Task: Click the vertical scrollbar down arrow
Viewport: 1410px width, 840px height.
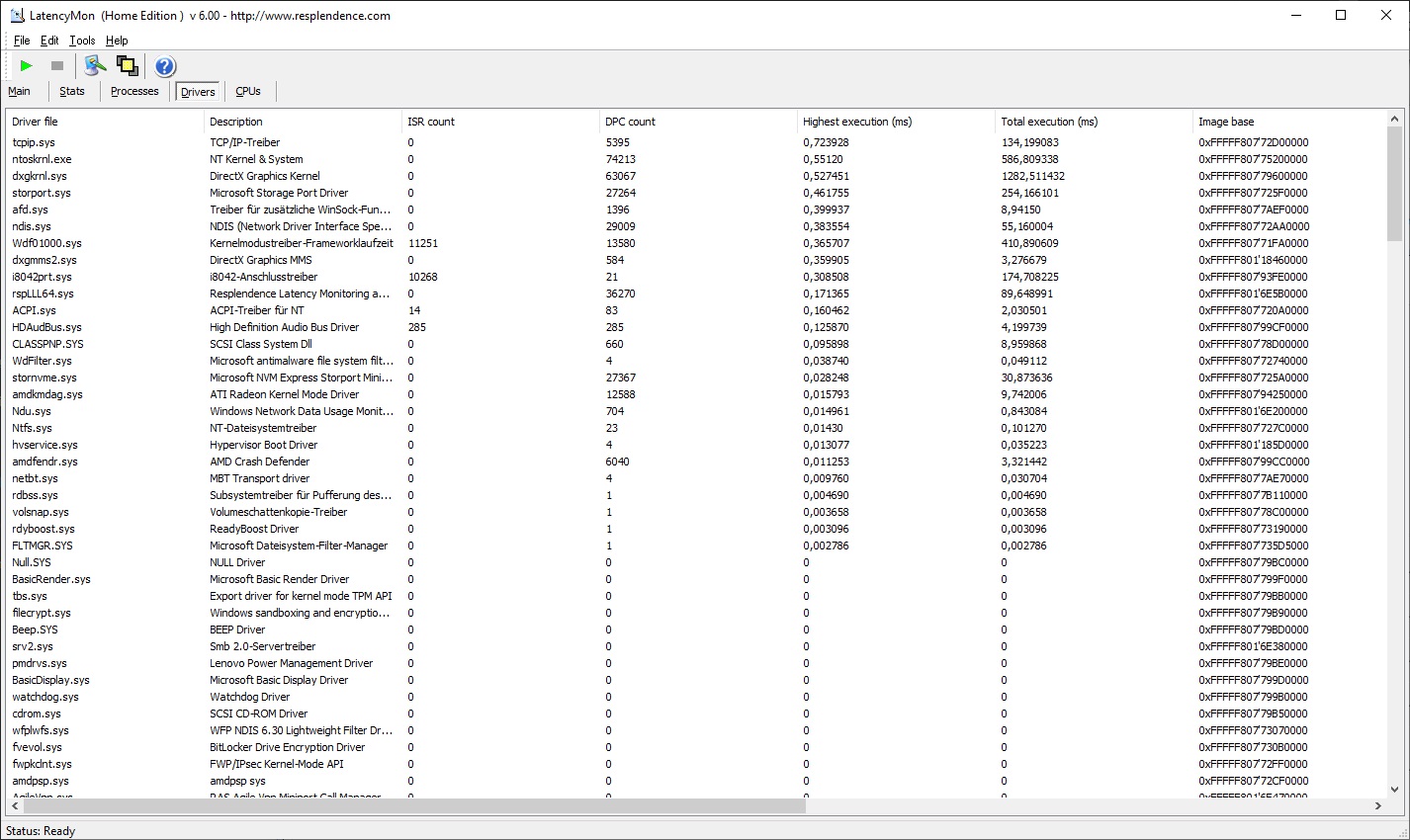Action: (x=1394, y=790)
